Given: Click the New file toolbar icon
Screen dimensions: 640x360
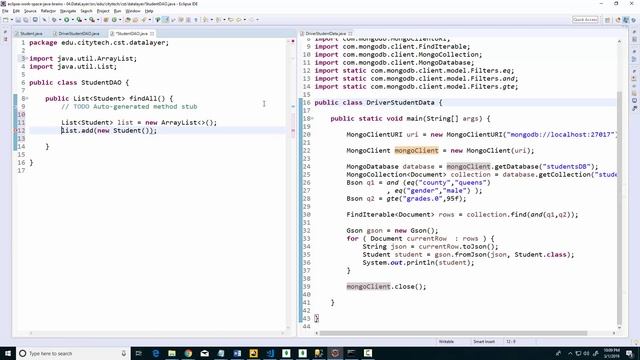Looking at the screenshot, I should [x=5, y=20].
